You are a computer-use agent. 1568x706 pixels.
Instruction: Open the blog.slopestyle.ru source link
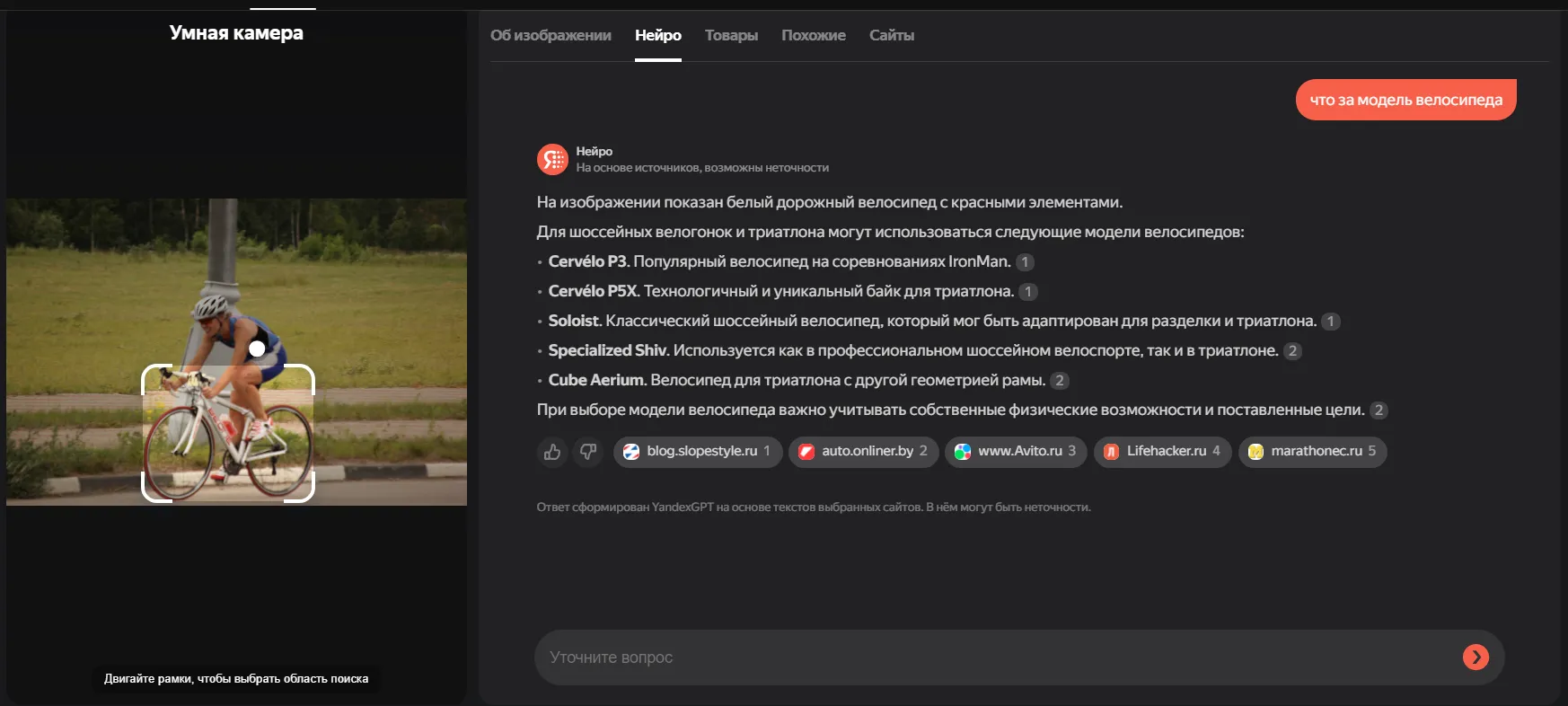pyautogui.click(x=698, y=452)
